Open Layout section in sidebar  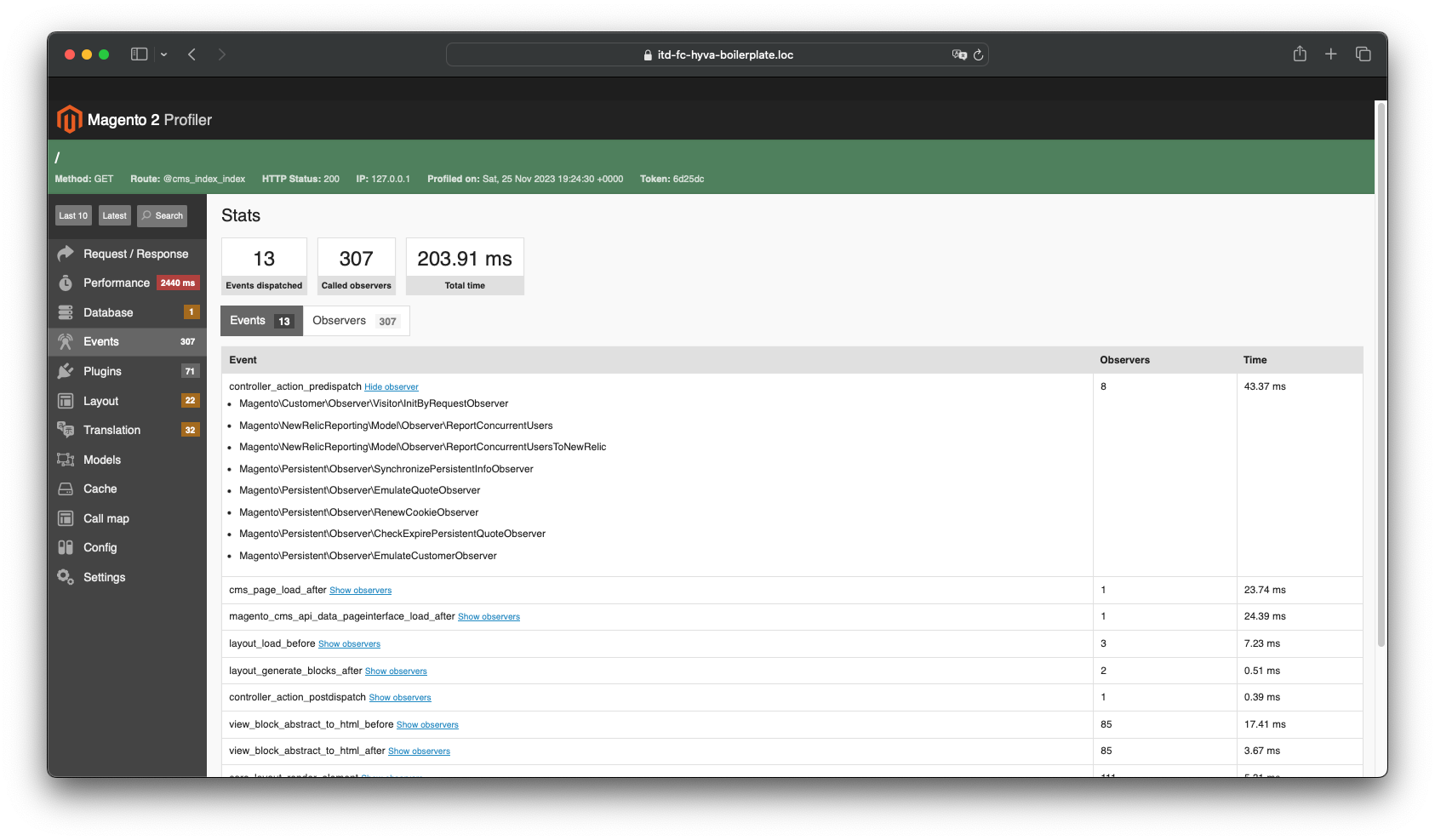point(128,401)
